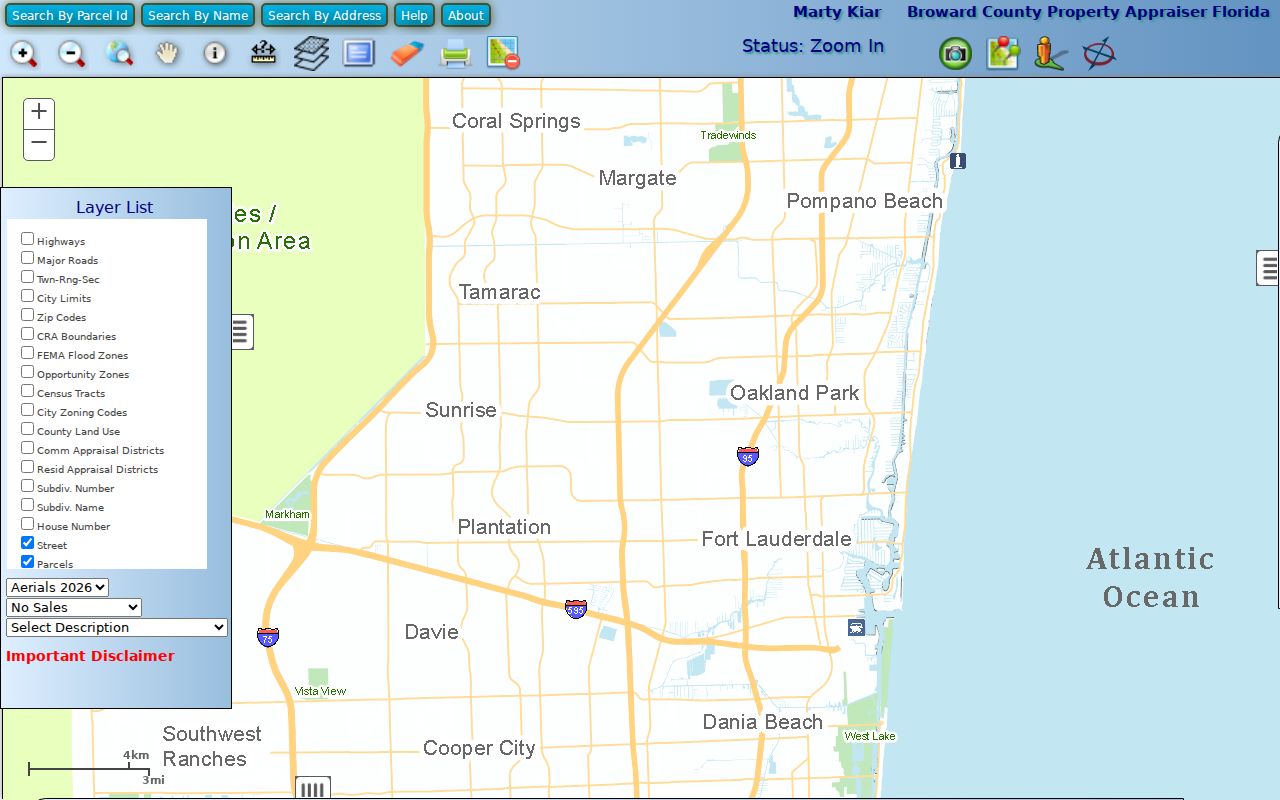1280x800 pixels.
Task: Open the blue legend list icon
Action: 358,53
